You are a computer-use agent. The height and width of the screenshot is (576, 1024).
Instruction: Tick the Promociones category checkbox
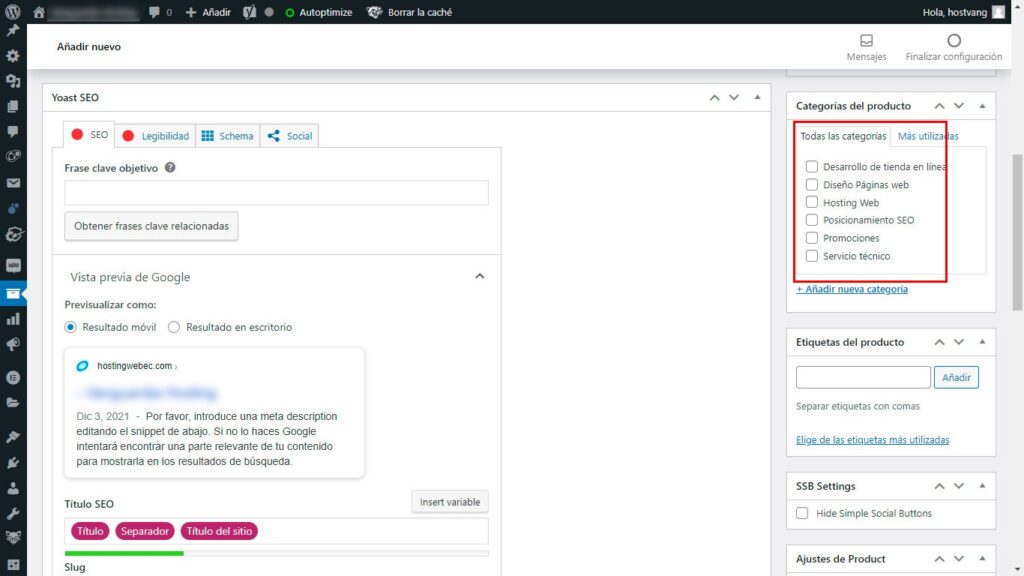tap(812, 238)
